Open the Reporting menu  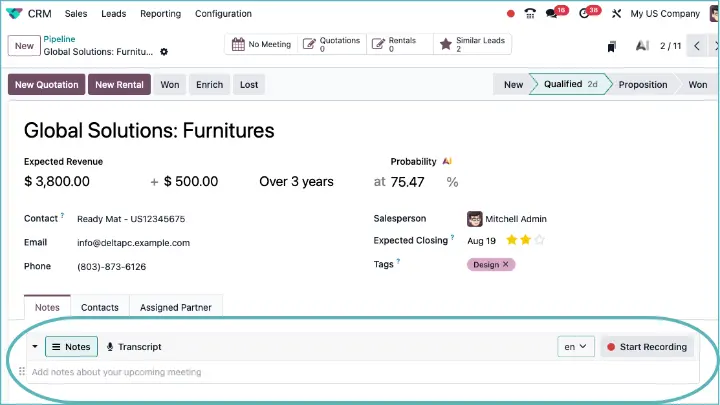pyautogui.click(x=160, y=14)
